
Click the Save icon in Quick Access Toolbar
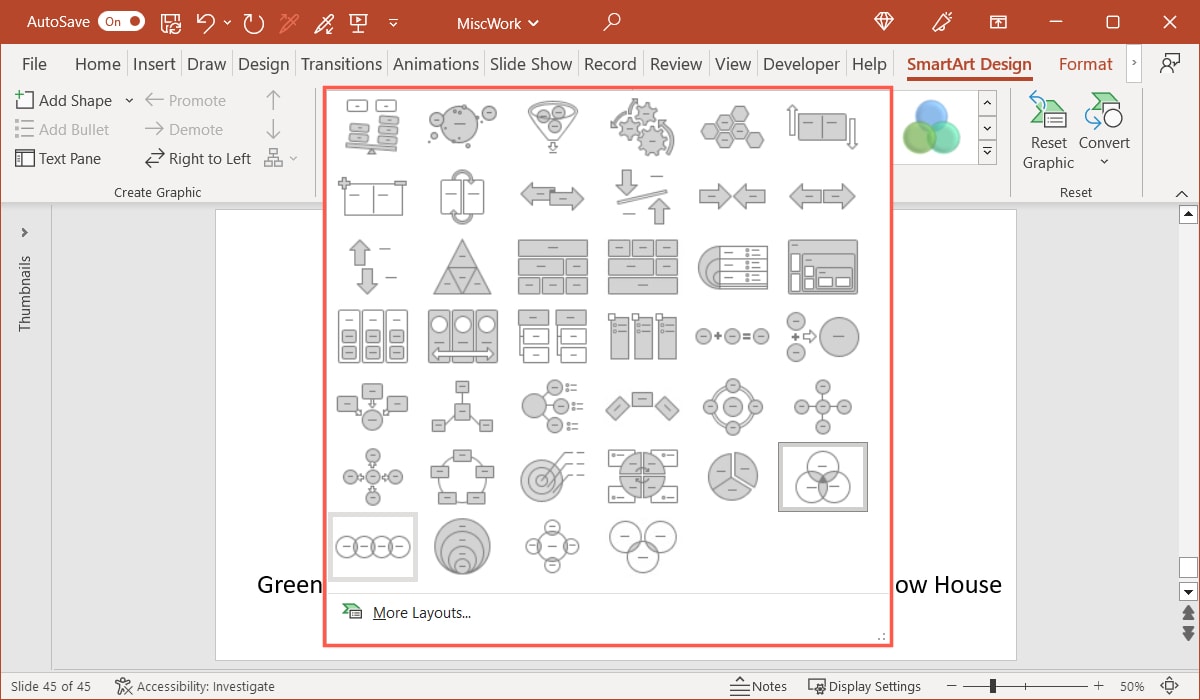(170, 22)
